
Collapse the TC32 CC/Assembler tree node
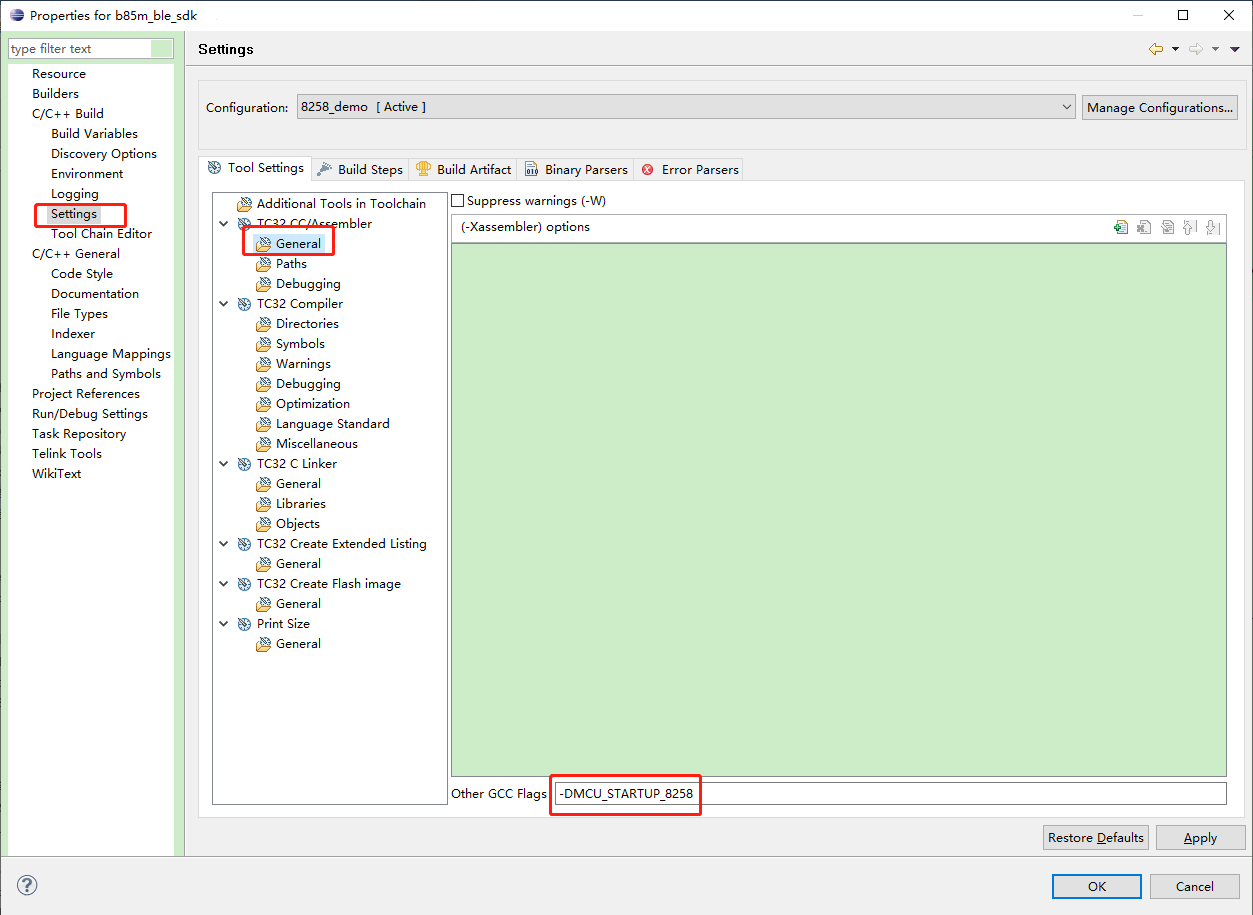coord(224,223)
